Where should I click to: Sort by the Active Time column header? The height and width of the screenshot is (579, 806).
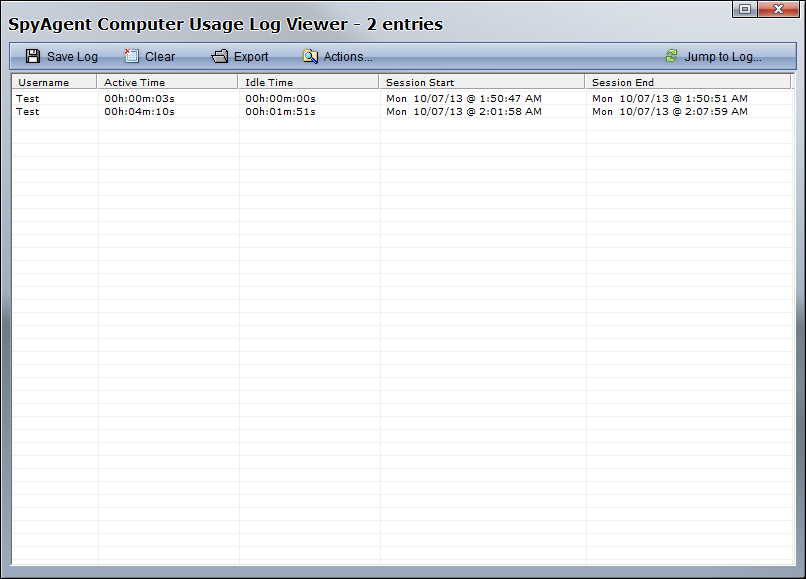click(135, 82)
